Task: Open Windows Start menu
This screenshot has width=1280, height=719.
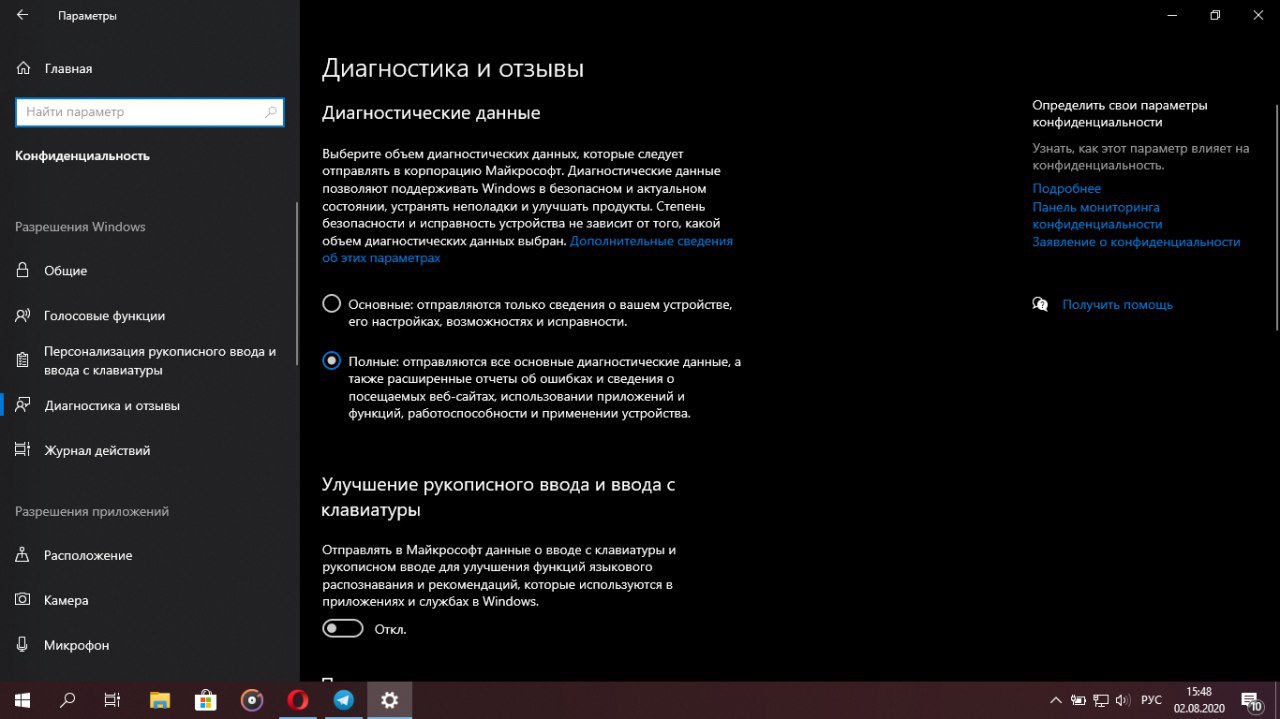Action: click(22, 700)
